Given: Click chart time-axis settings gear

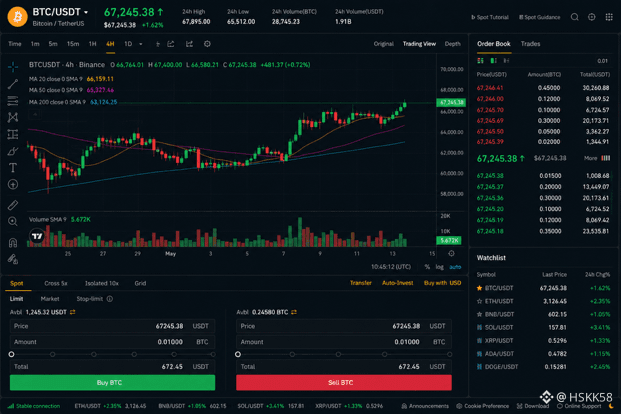Looking at the screenshot, I should [451, 254].
